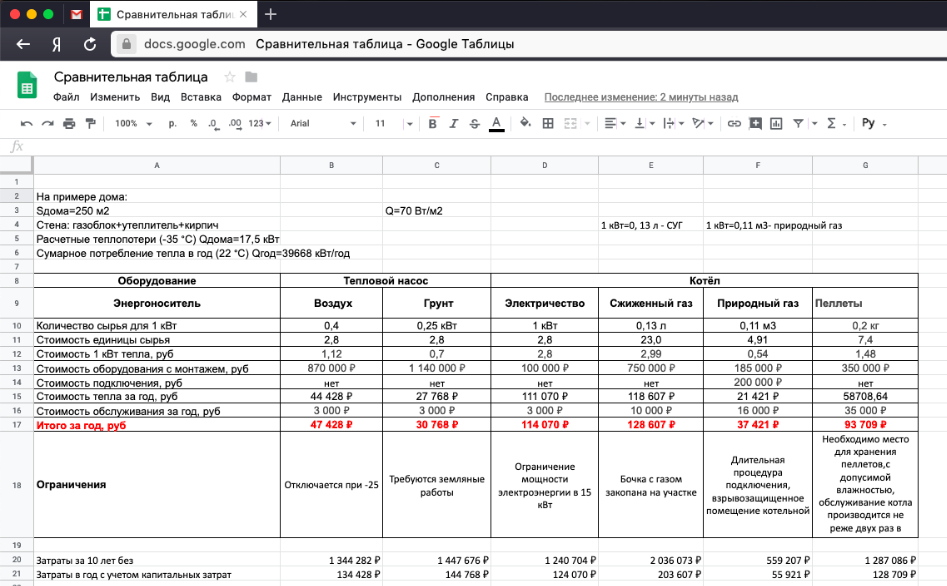Open the Дополнения menu
Viewport: 947px width, 586px height.
[443, 97]
